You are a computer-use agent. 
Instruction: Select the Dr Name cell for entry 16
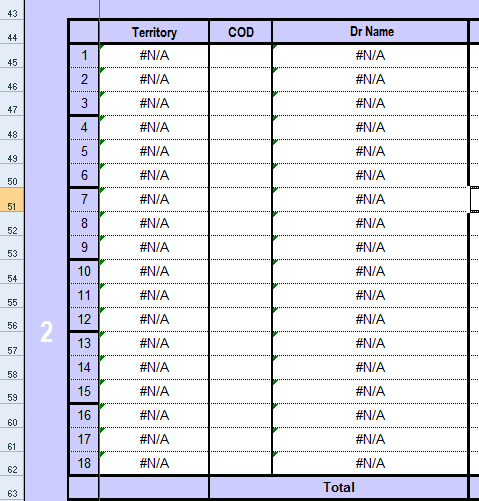(370, 415)
